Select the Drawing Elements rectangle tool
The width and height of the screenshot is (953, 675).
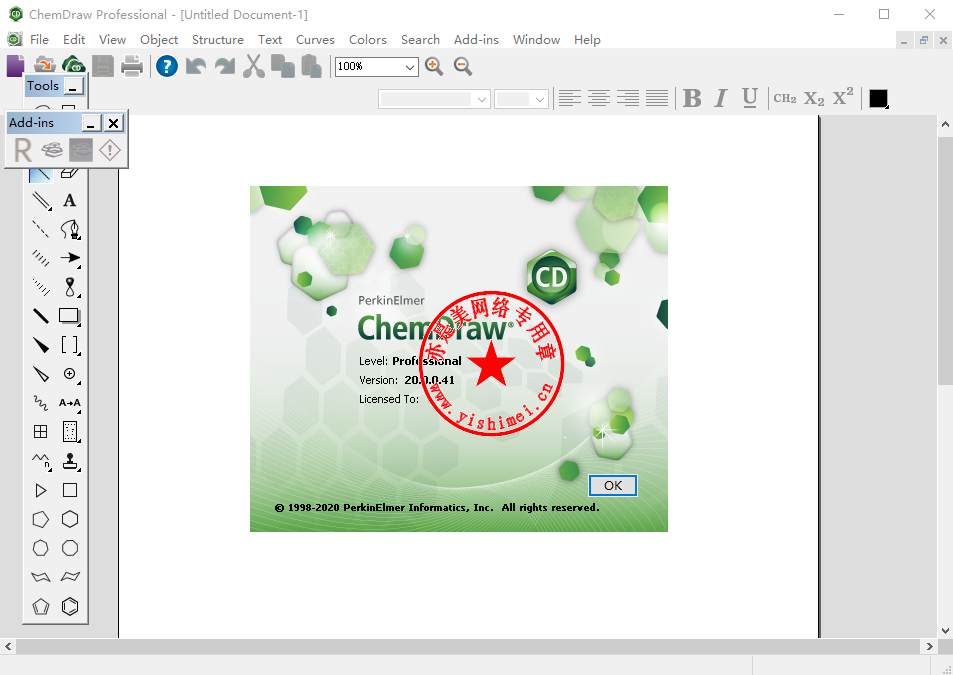point(70,316)
